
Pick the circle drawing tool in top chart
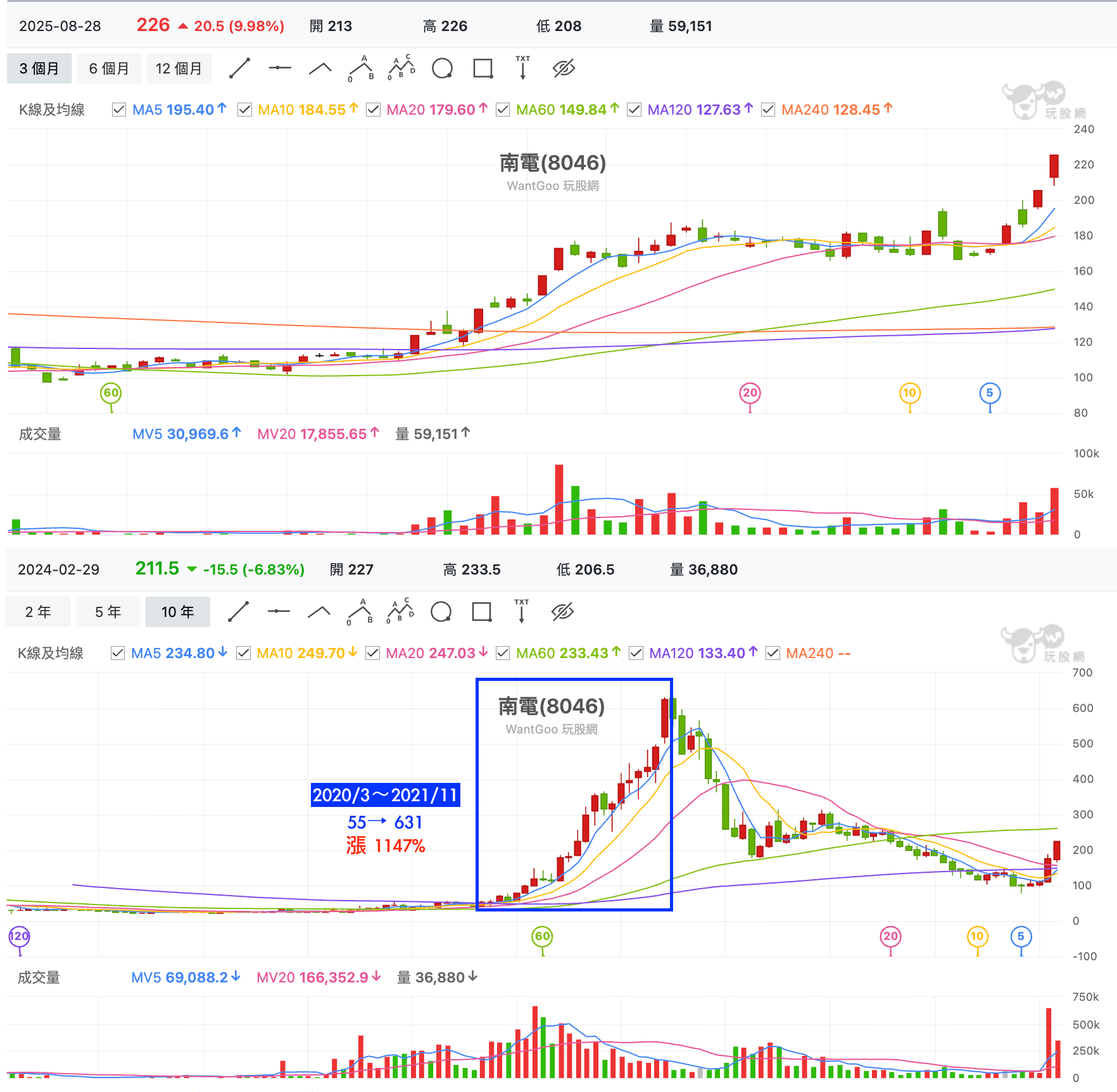442,68
